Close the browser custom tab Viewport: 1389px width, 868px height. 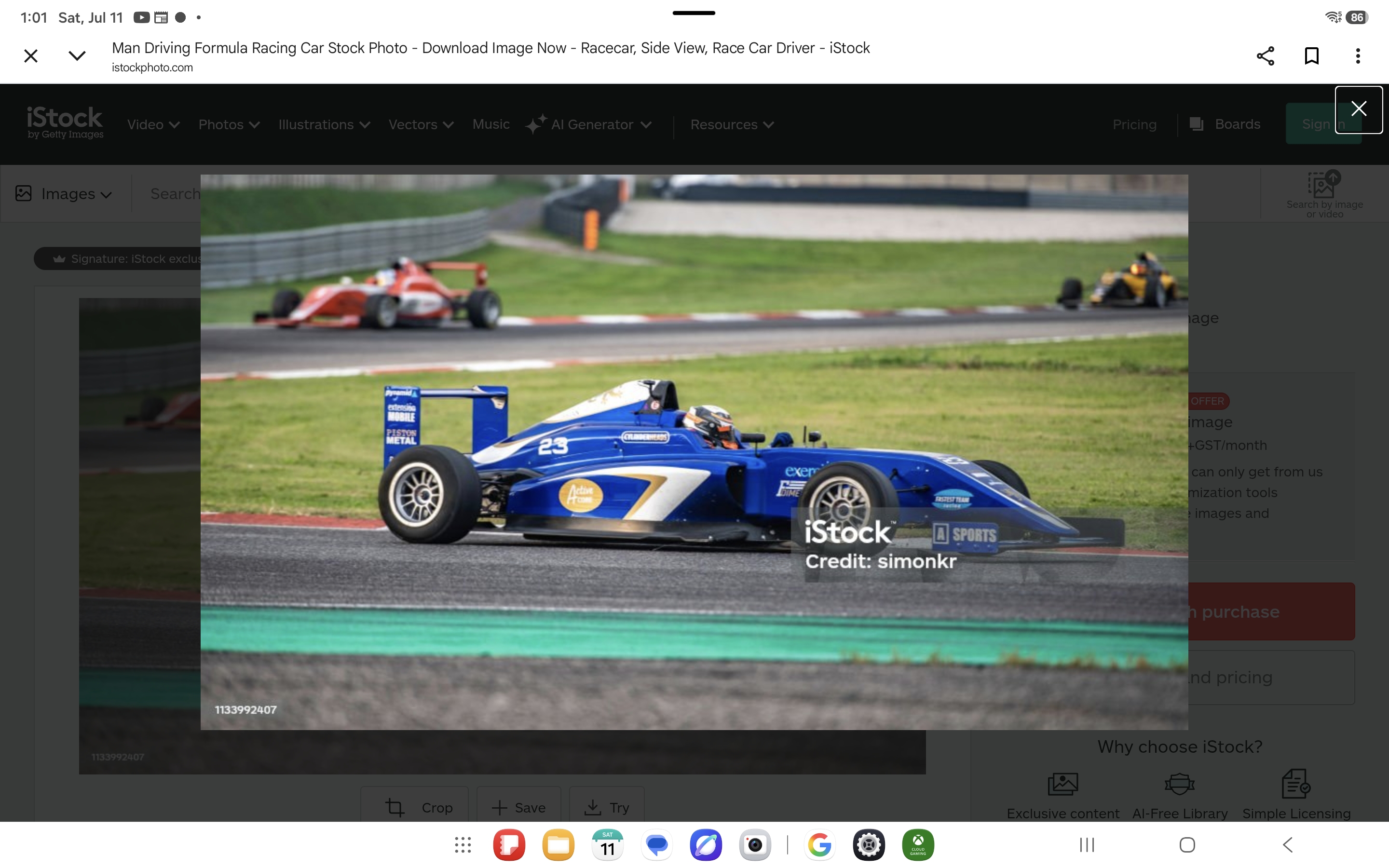31,55
